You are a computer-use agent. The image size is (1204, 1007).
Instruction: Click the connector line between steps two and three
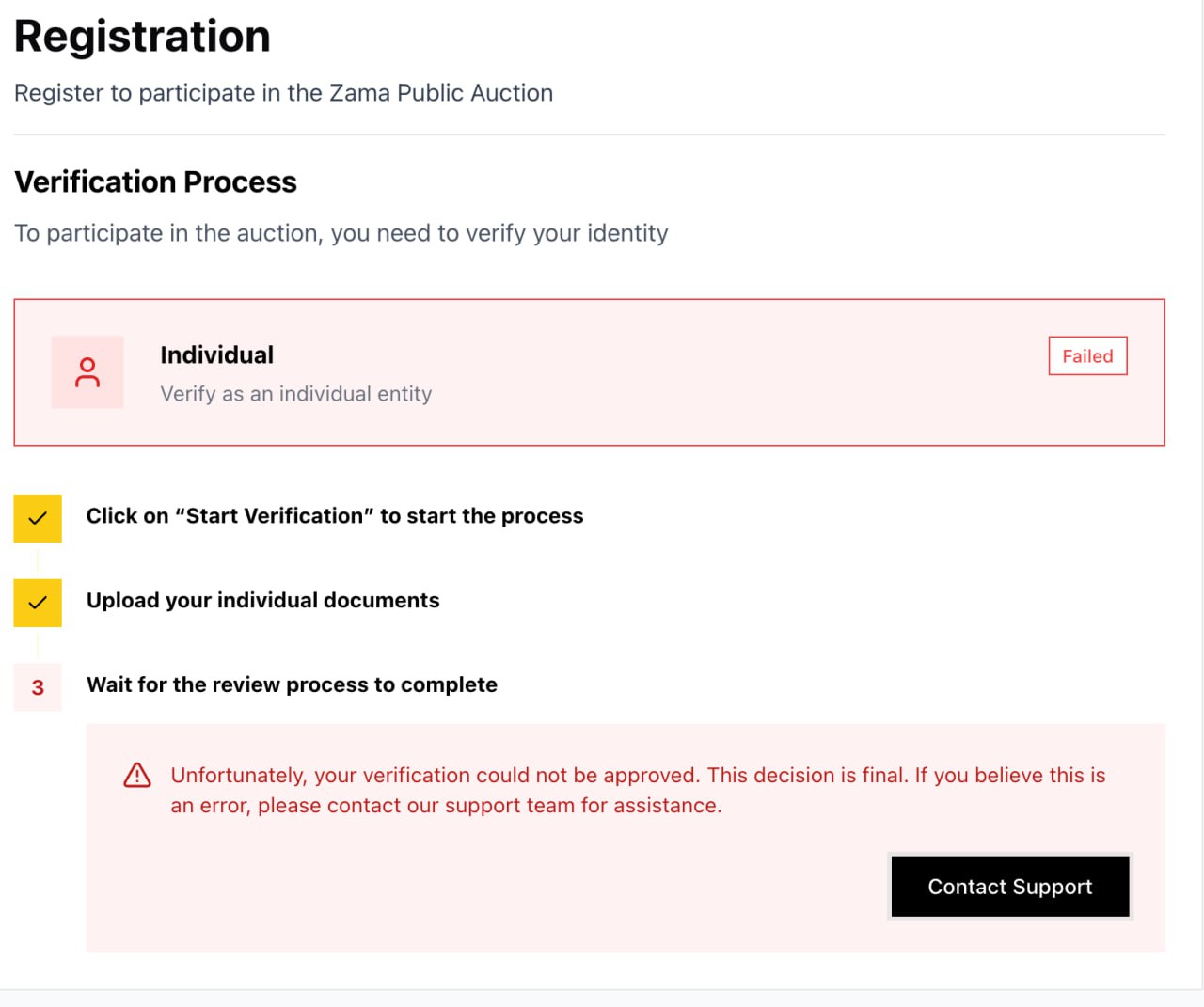click(x=38, y=645)
